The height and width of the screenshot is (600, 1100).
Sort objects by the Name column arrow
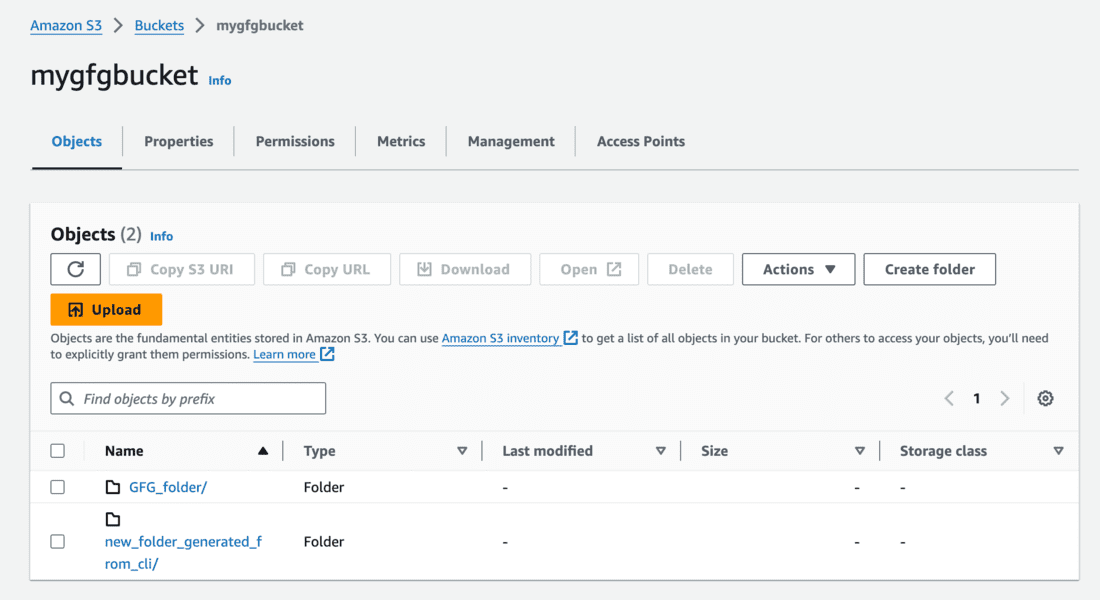point(263,451)
